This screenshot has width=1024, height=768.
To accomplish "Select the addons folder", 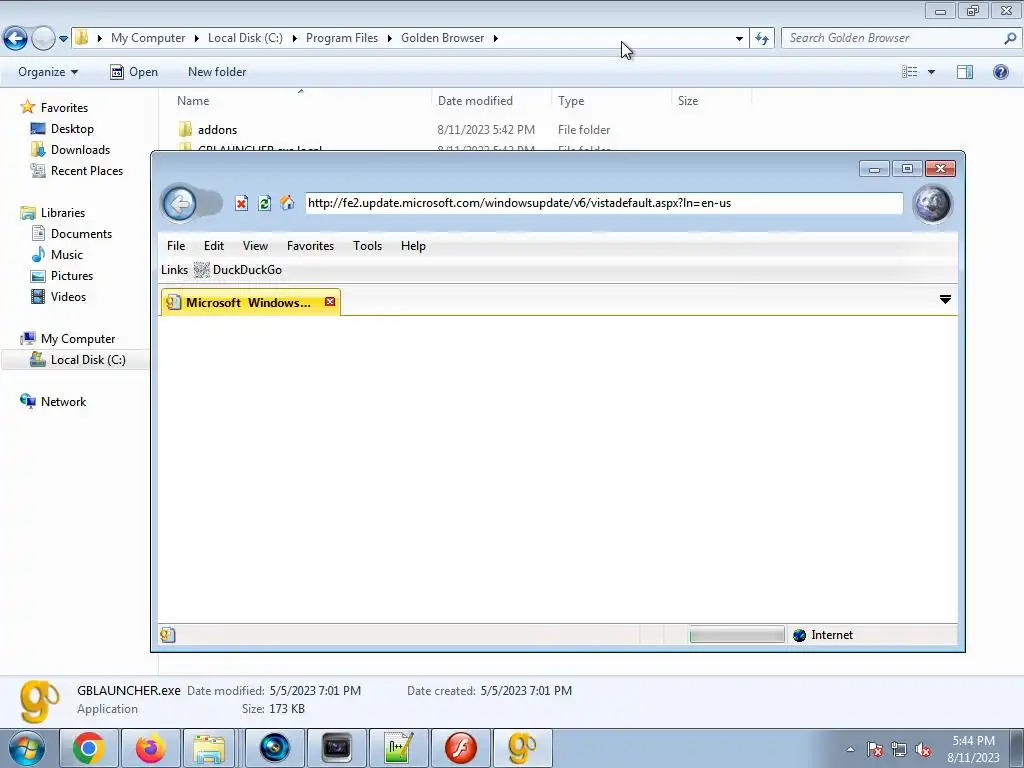I will point(217,130).
